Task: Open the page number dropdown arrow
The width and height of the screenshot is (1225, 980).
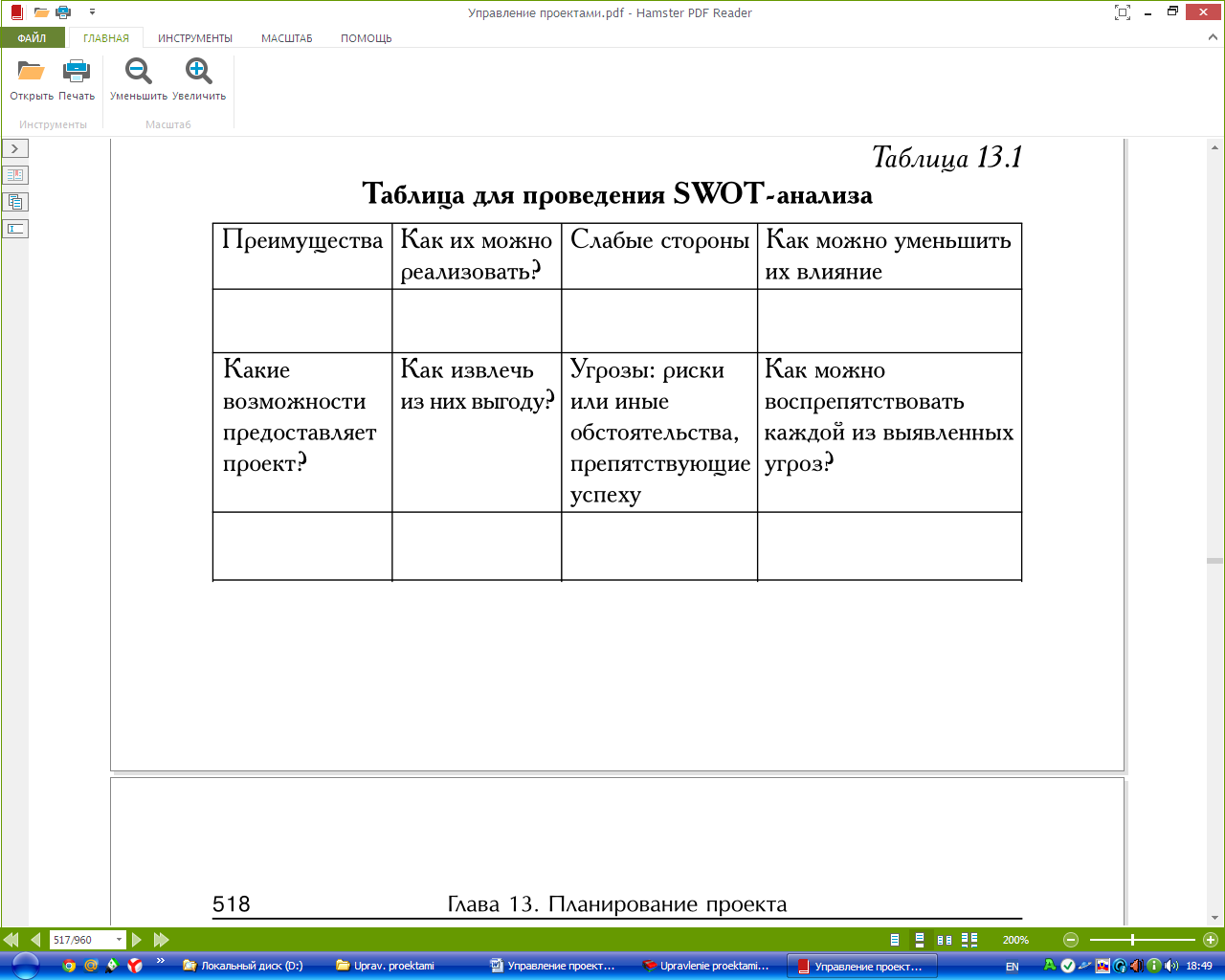Action: click(120, 940)
